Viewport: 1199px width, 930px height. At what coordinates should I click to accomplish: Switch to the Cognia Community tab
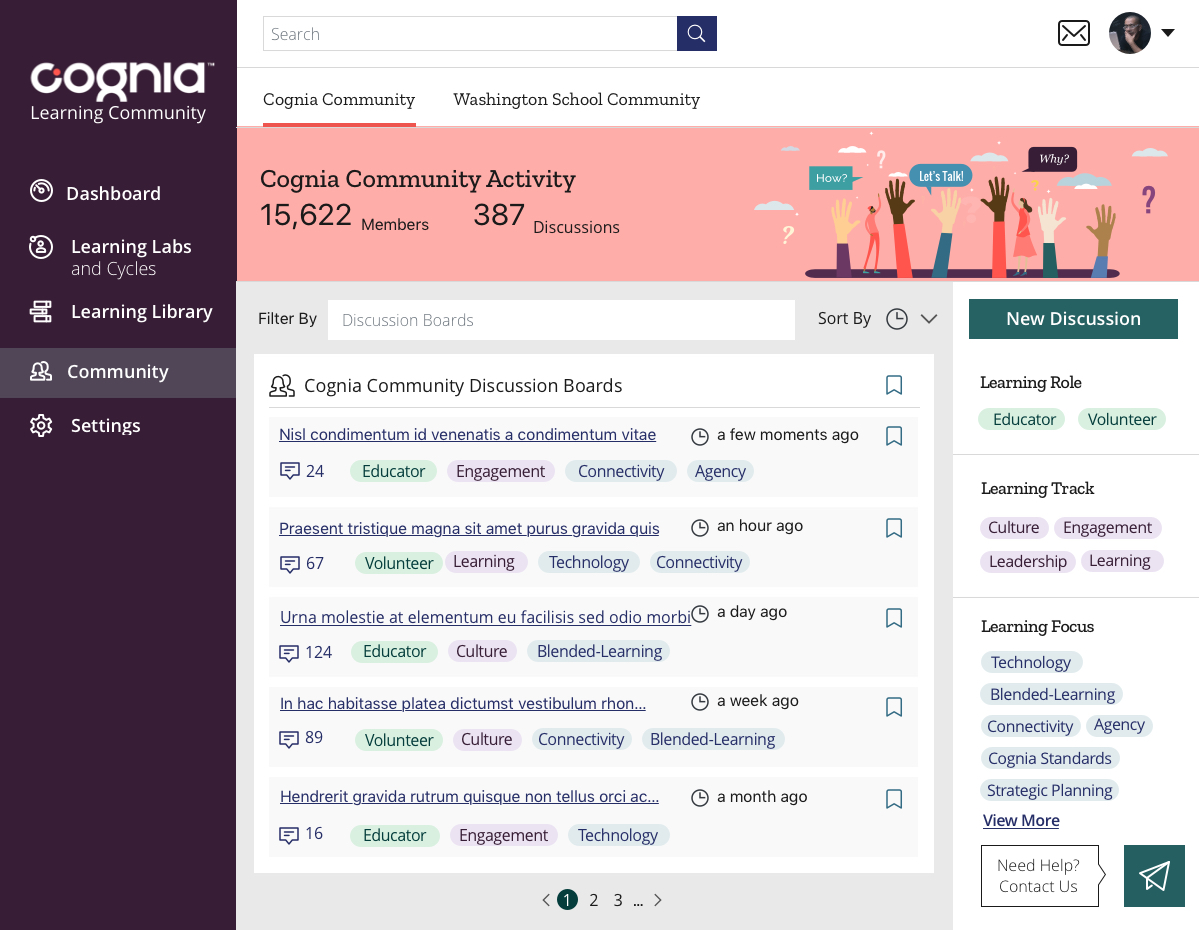click(339, 99)
